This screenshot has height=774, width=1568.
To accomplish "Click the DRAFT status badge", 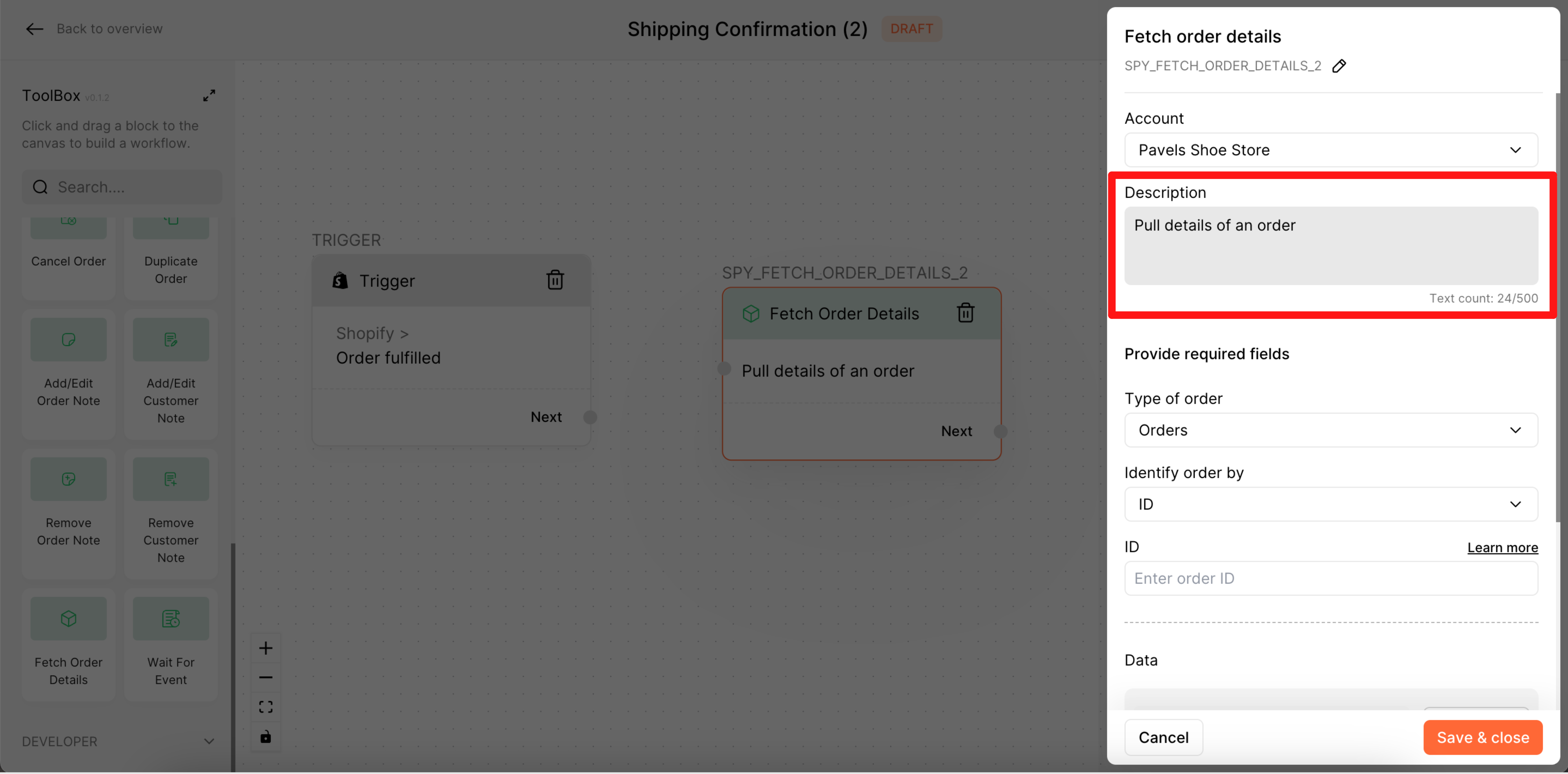I will pyautogui.click(x=911, y=29).
